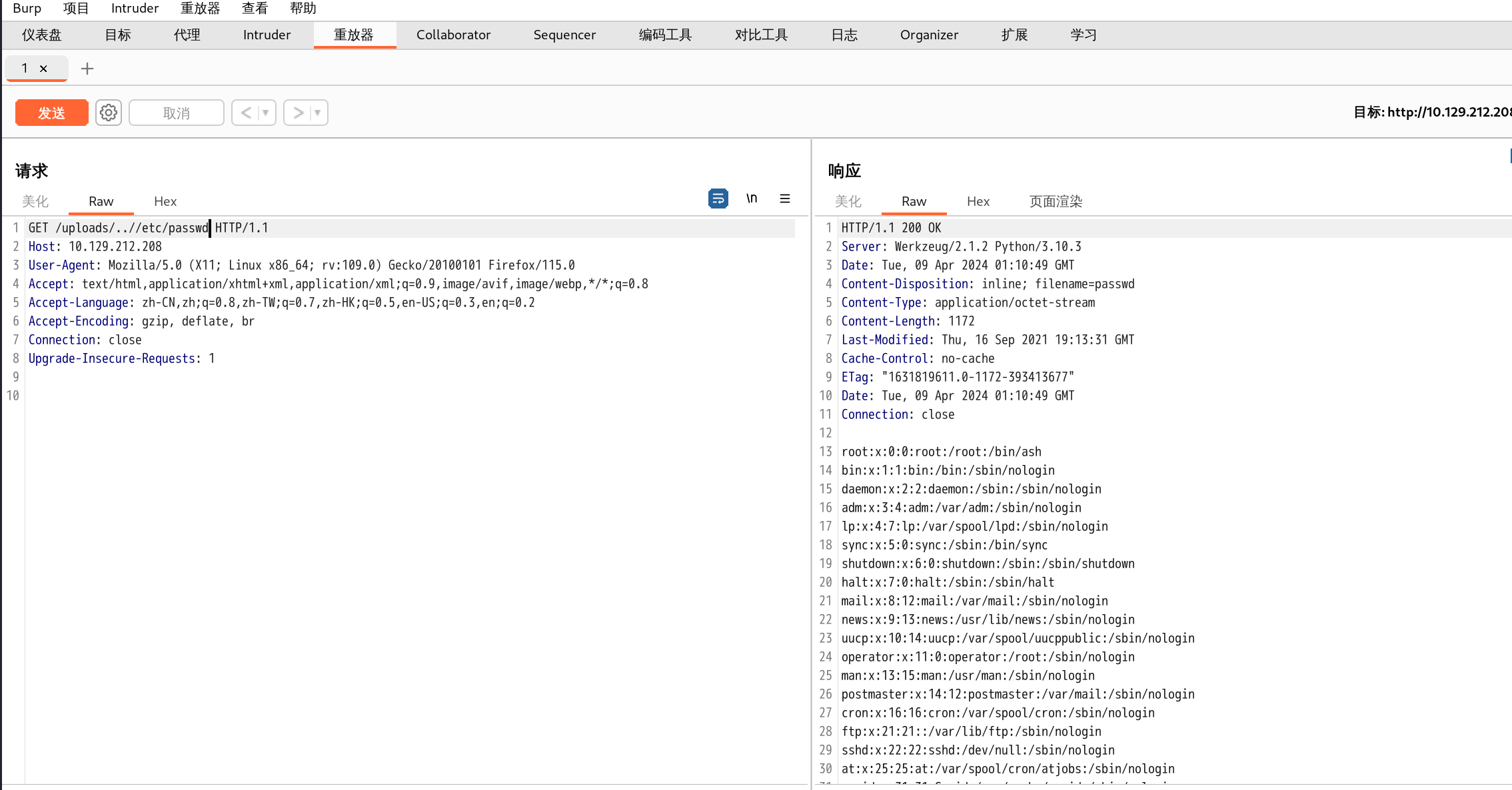Close Repeater tab 1
This screenshot has width=1512, height=790.
click(x=43, y=69)
